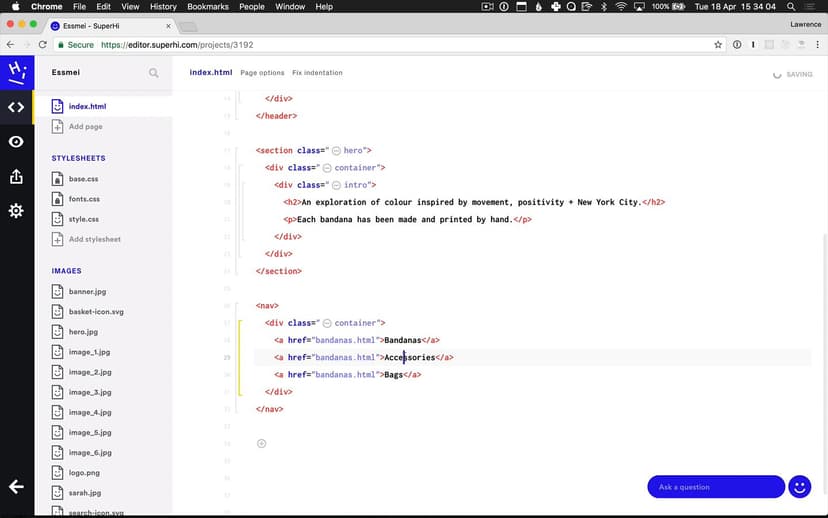The height and width of the screenshot is (518, 828).
Task: Click the smiley face help icon
Action: (799, 487)
